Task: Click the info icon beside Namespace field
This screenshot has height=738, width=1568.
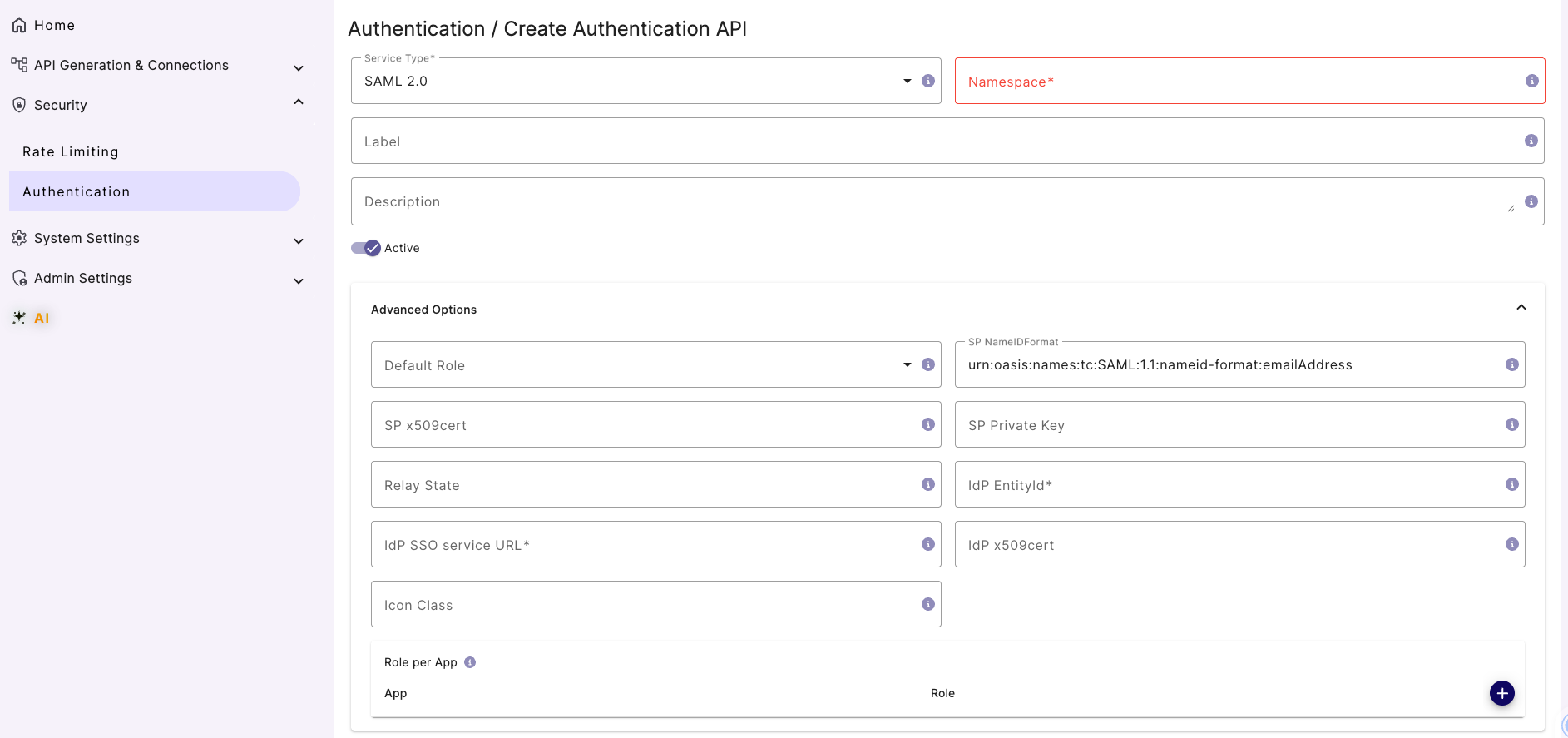Action: 1531,81
